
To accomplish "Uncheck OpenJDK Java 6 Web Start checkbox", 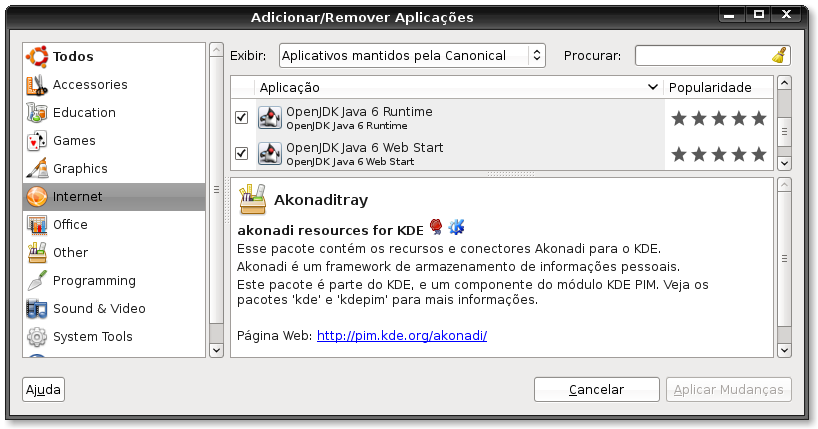I will pos(241,153).
